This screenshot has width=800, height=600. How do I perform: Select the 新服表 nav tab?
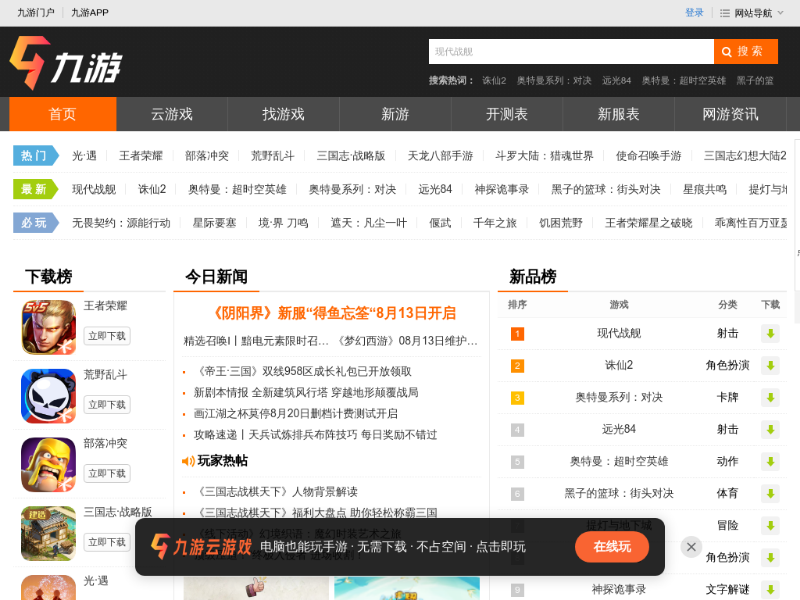[618, 114]
